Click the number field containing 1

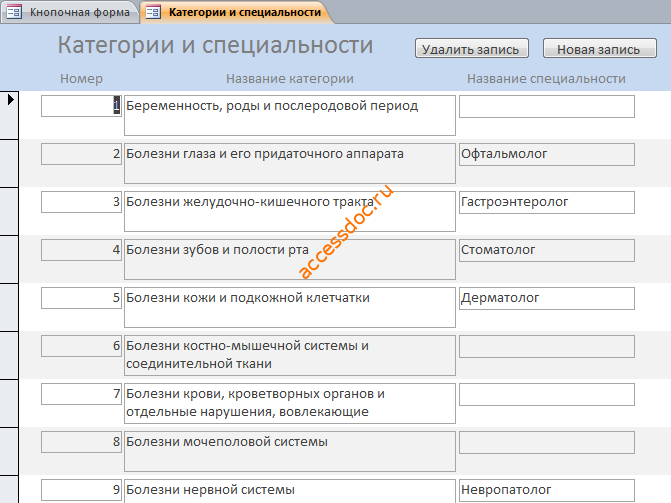point(81,106)
